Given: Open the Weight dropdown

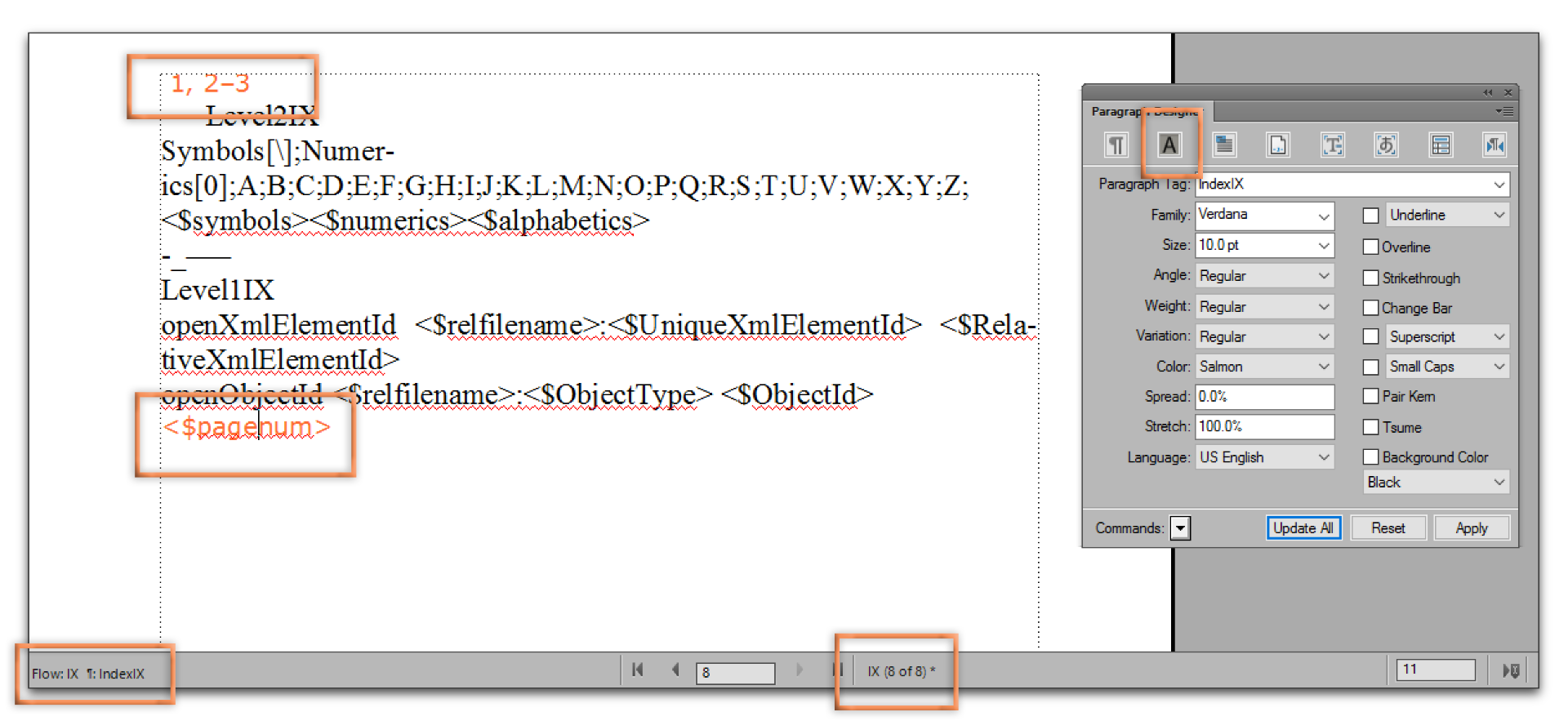Looking at the screenshot, I should click(1264, 306).
